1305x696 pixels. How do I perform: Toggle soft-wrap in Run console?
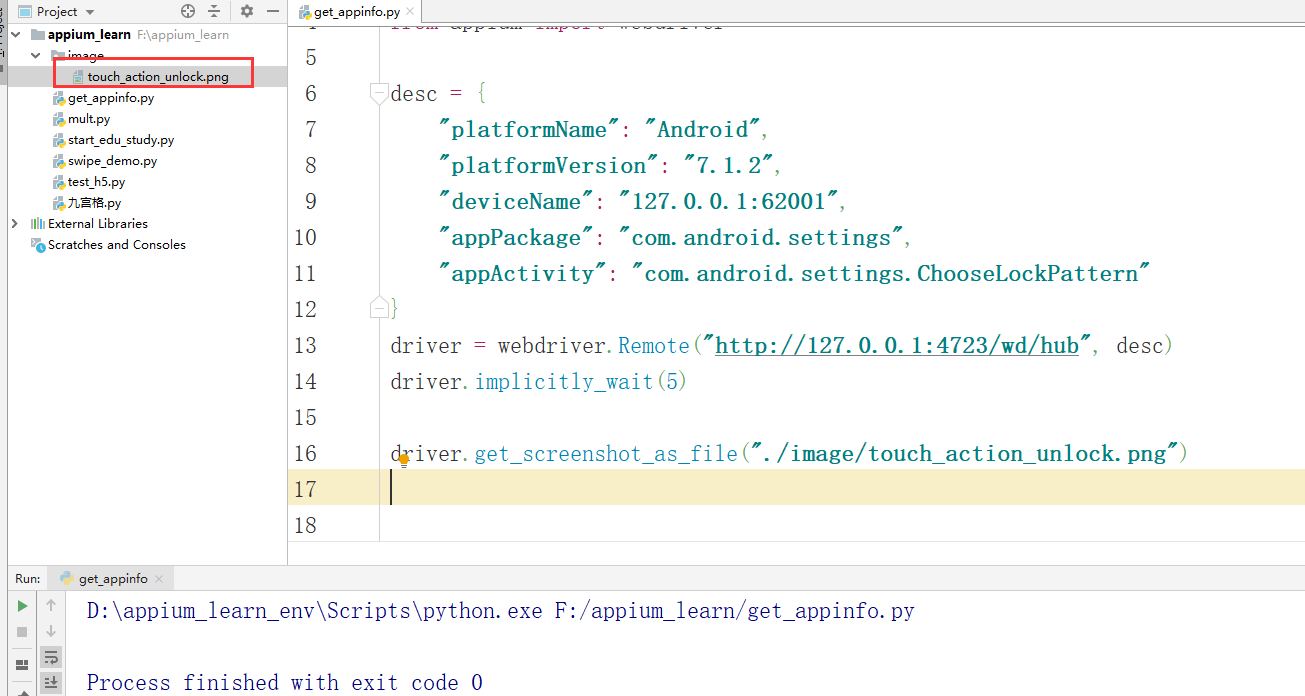pyautogui.click(x=50, y=657)
